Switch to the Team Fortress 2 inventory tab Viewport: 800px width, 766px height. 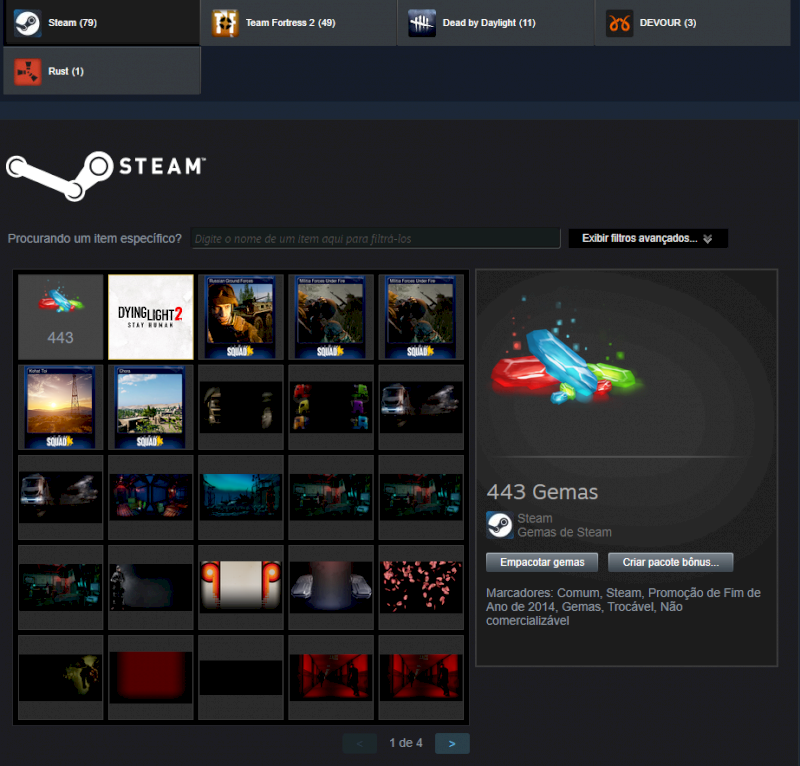coord(298,23)
